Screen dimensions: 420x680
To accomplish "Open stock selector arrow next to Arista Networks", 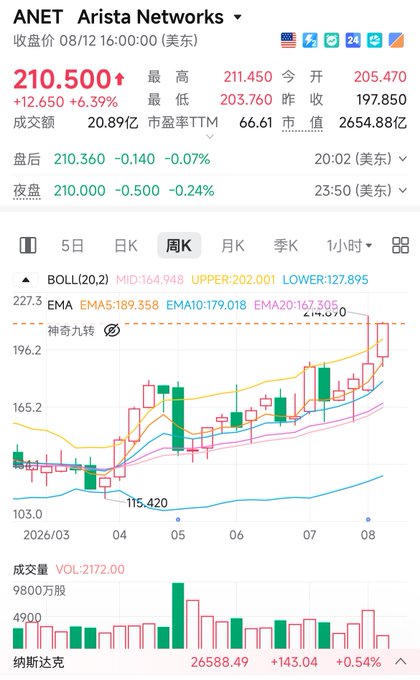I will click(x=237, y=17).
